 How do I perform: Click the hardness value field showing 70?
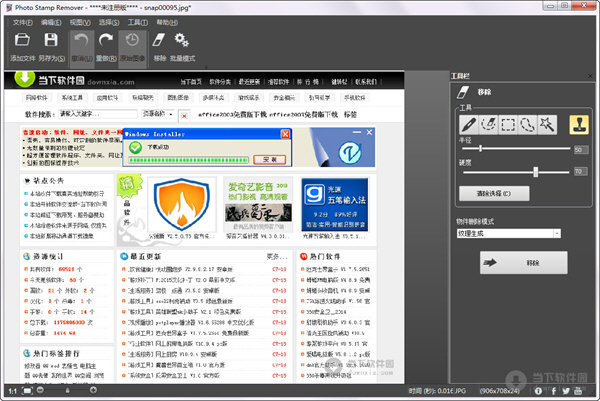point(580,171)
